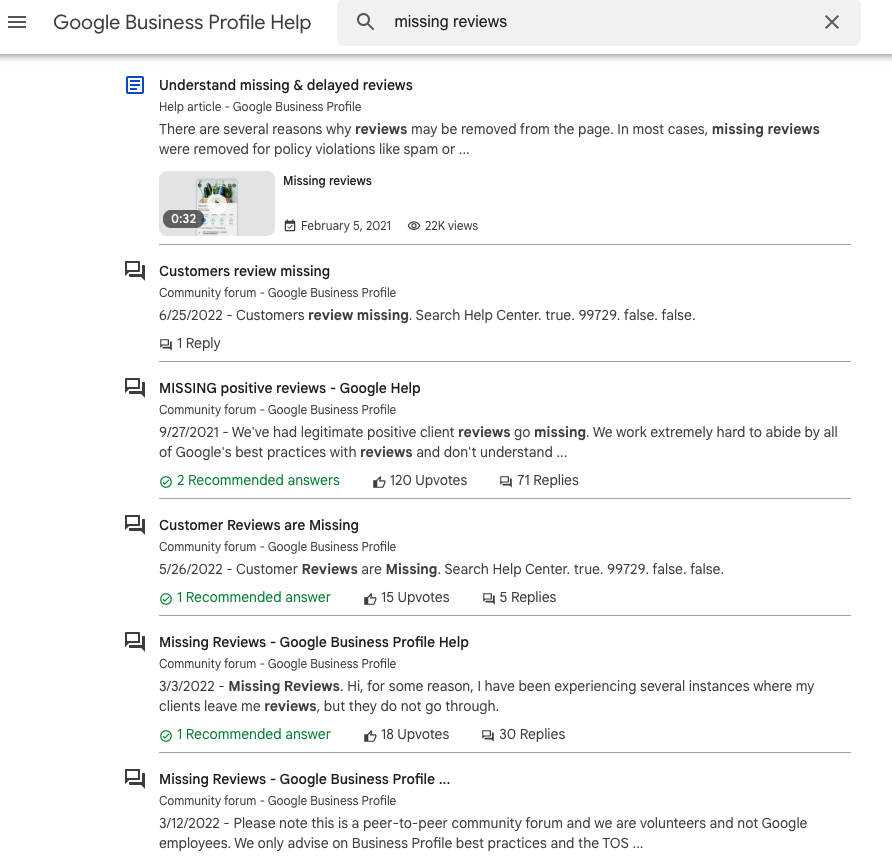Click green check in 'Customer Reviews are Missing' result

(x=166, y=598)
